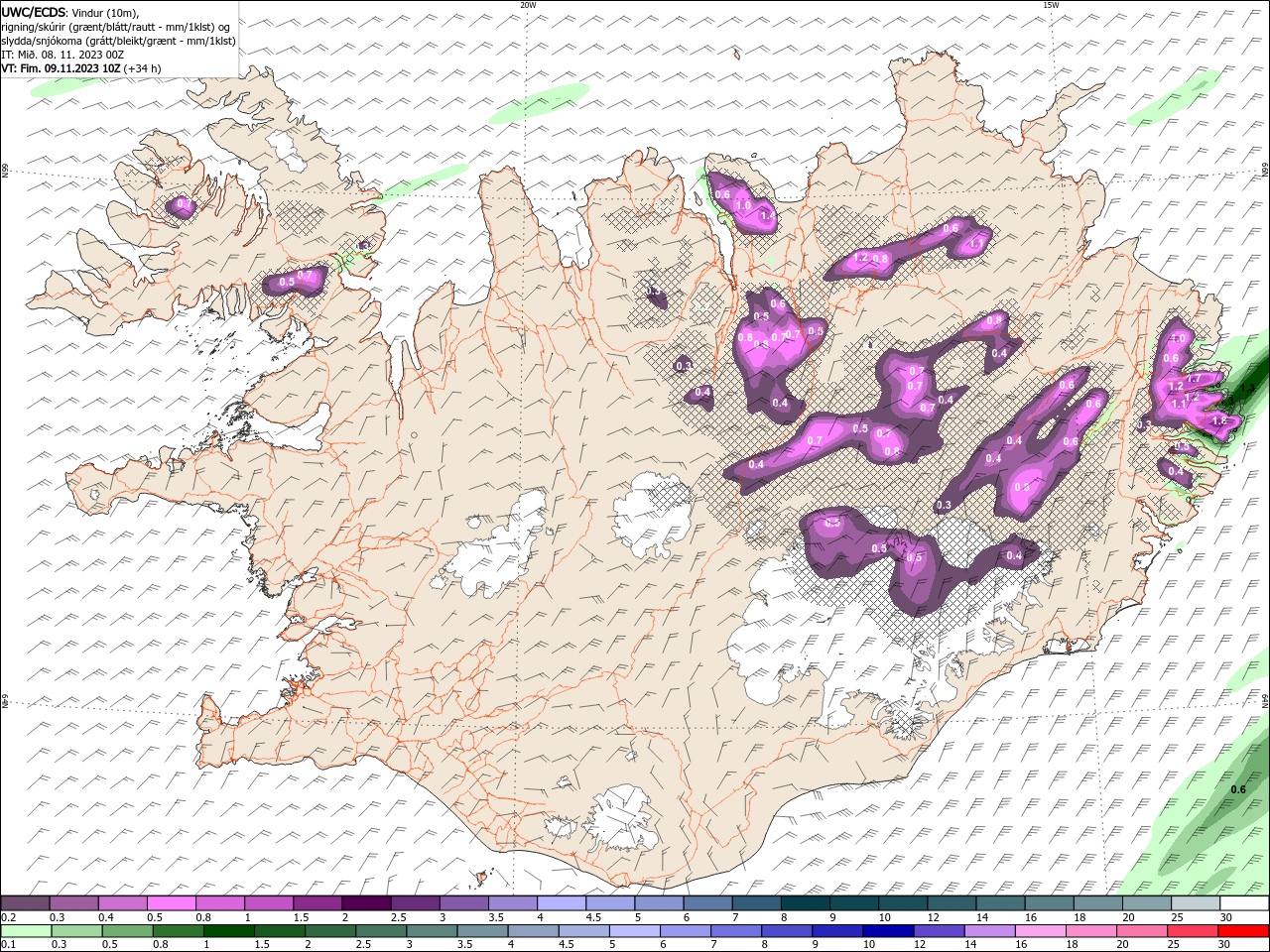Click the '0.3' value beside the '0.4' west of the central snow area
The height and width of the screenshot is (952, 1270).
coord(684,366)
